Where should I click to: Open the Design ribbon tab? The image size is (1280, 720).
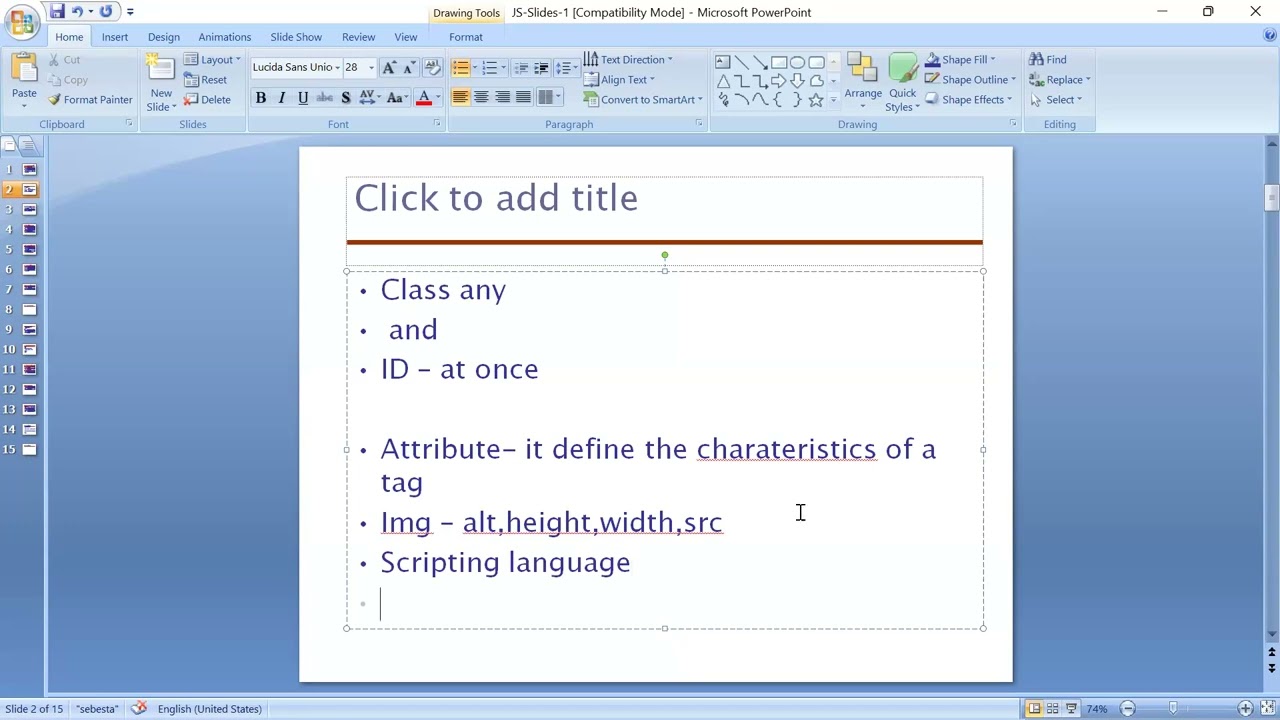[x=164, y=37]
